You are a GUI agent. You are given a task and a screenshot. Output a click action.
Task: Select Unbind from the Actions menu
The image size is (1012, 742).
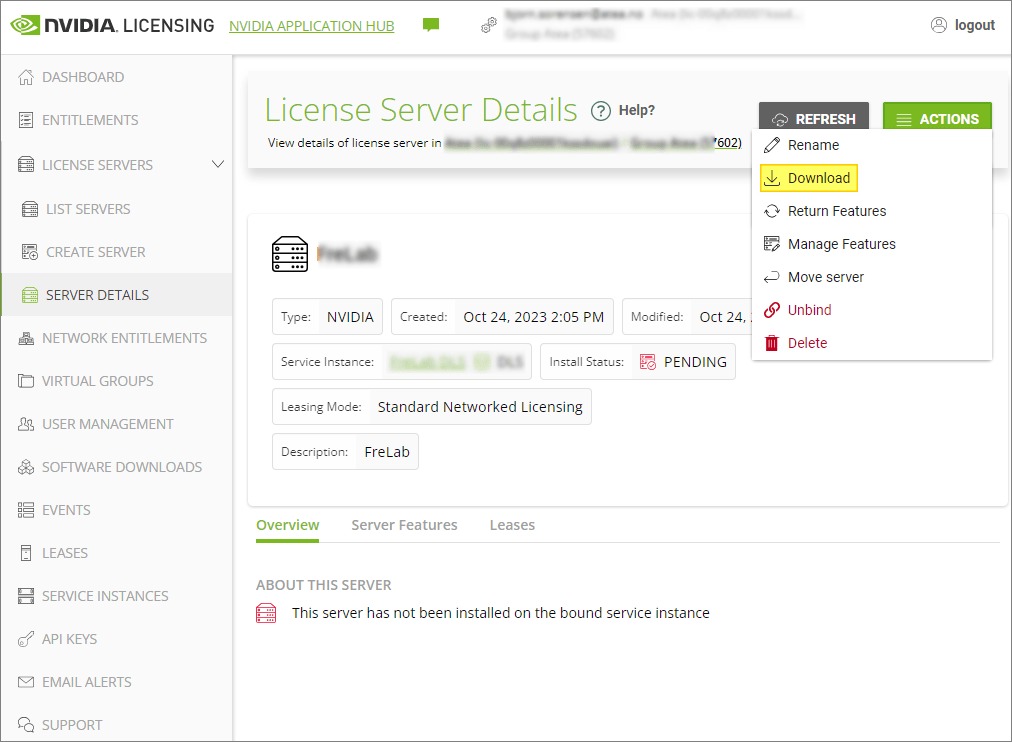tap(809, 310)
